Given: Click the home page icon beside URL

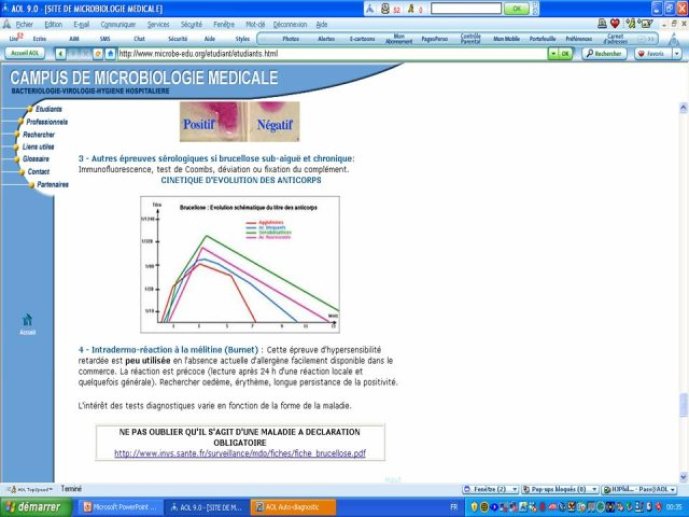Looking at the screenshot, I should coord(110,54).
